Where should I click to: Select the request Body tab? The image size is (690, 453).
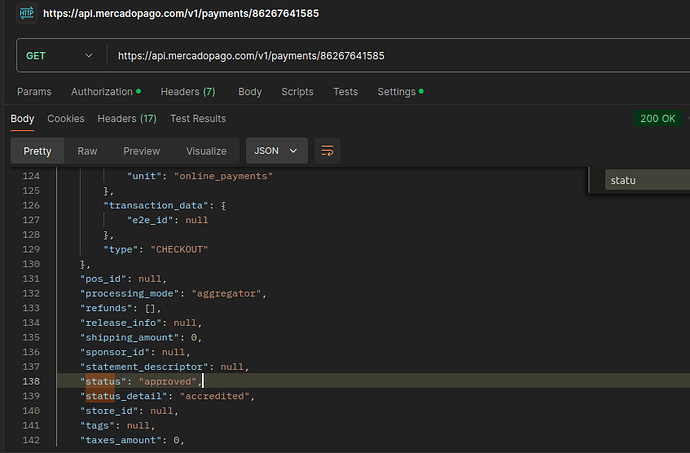(x=250, y=92)
